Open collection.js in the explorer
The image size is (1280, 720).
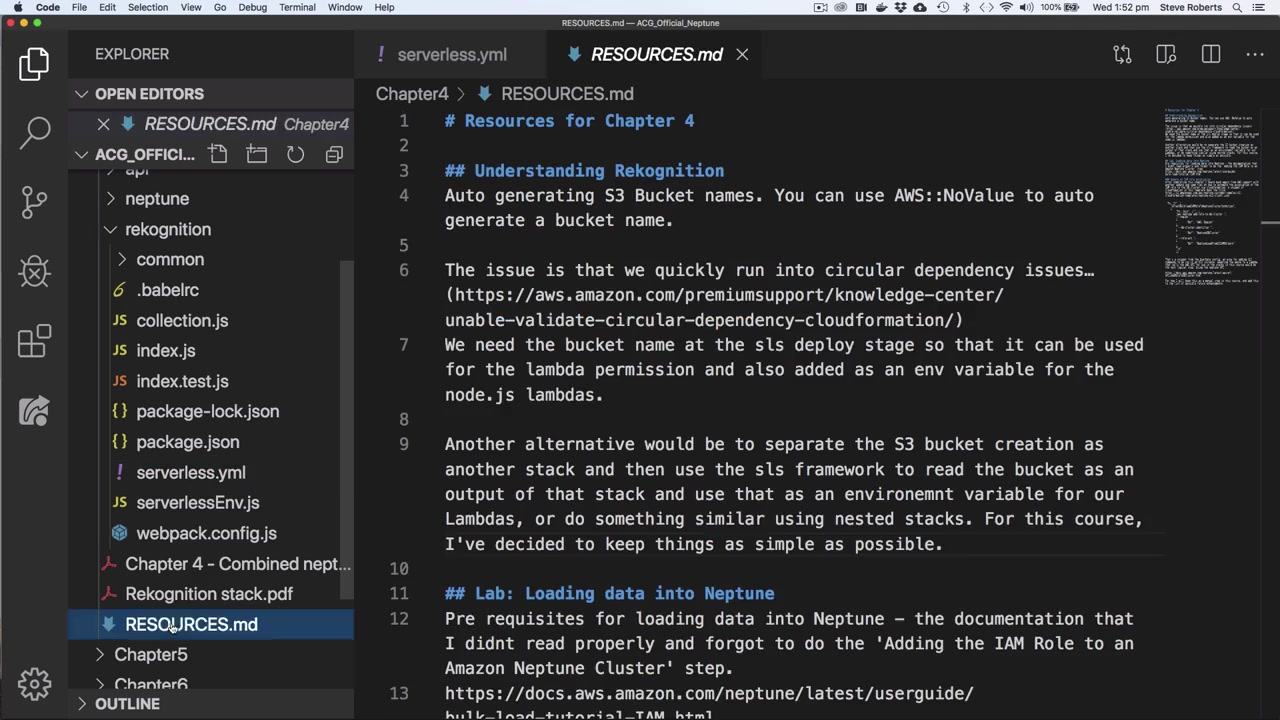pyautogui.click(x=182, y=321)
